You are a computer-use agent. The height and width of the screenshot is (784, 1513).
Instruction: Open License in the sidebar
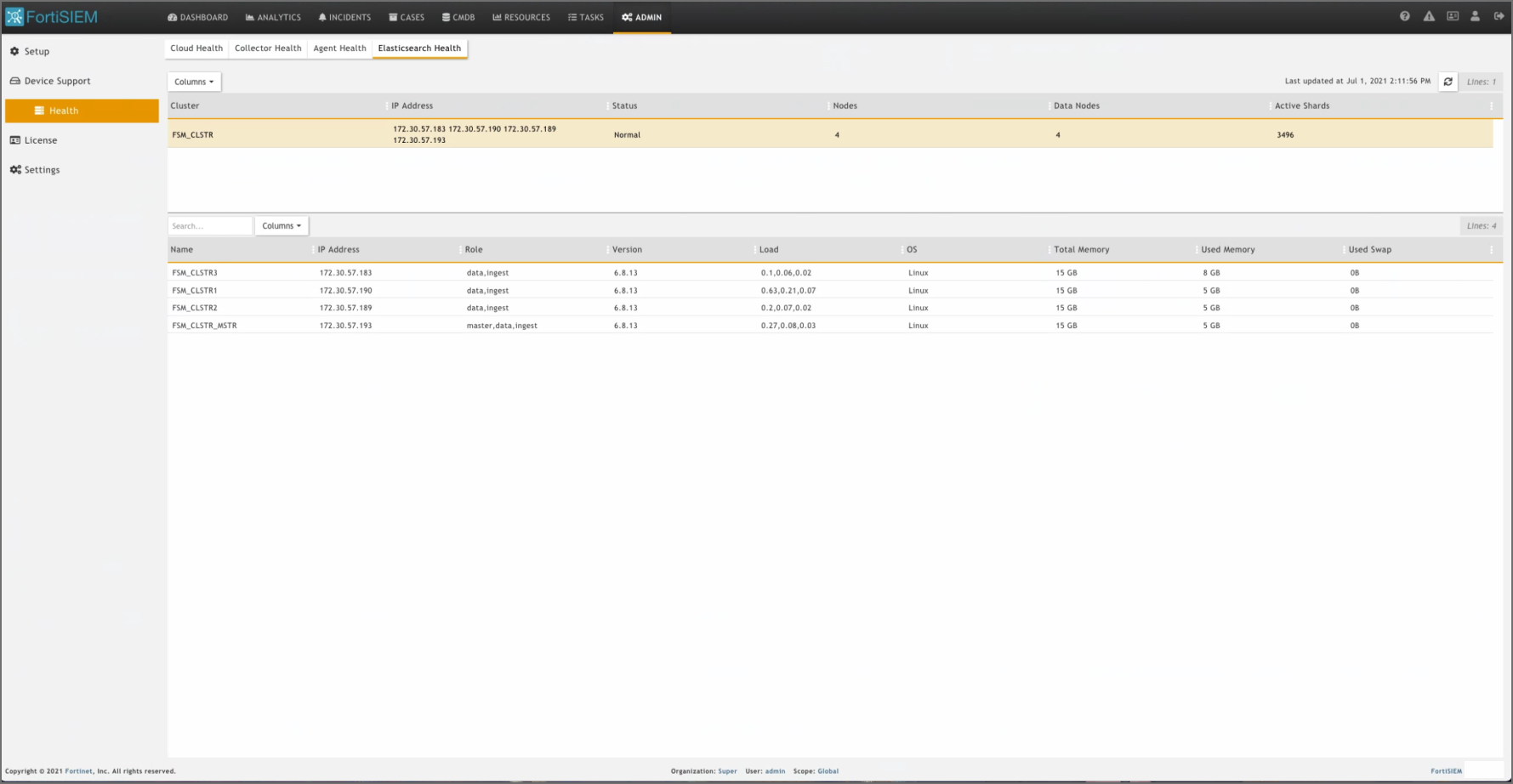tap(33, 140)
